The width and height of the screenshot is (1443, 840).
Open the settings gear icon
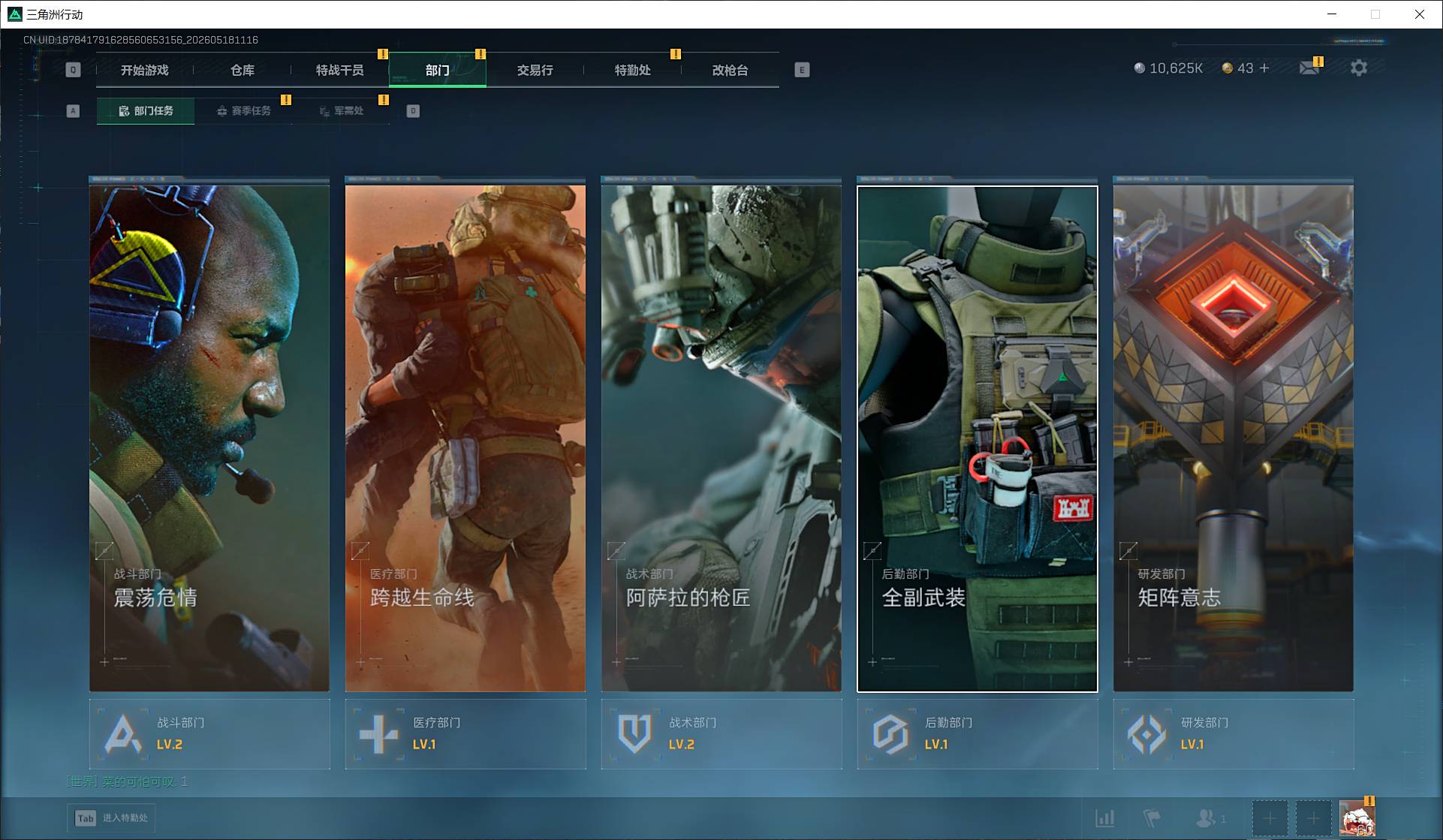click(1359, 68)
